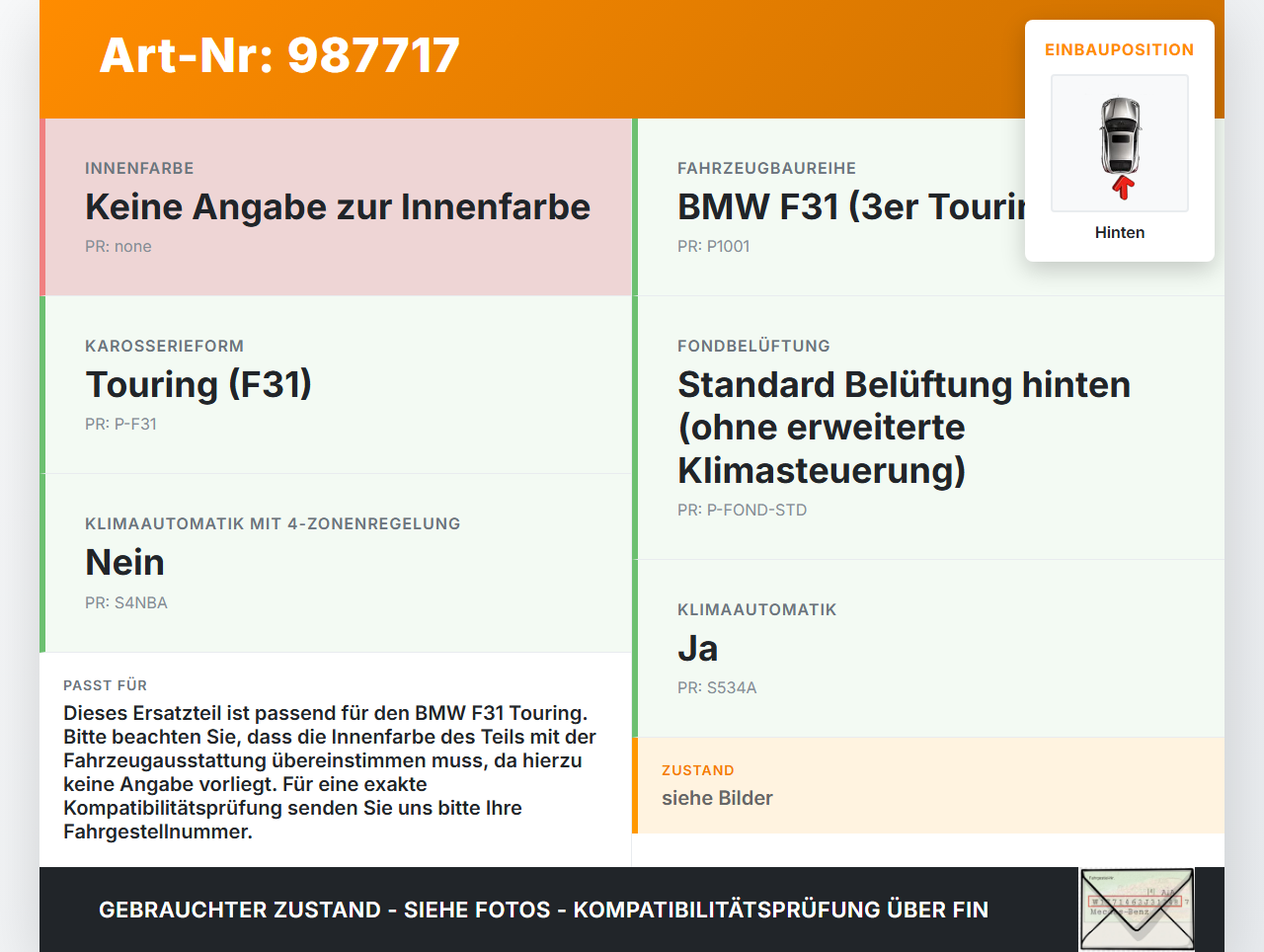This screenshot has height=952, width=1264.
Task: Click the car top-view diagram icon
Action: [1119, 142]
